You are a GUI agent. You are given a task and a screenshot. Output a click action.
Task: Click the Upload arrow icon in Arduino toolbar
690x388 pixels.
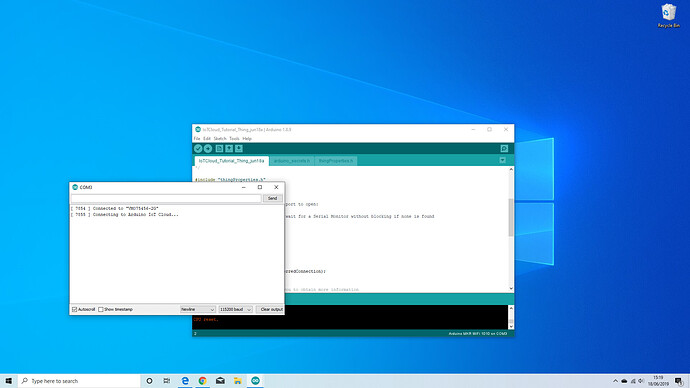208,149
